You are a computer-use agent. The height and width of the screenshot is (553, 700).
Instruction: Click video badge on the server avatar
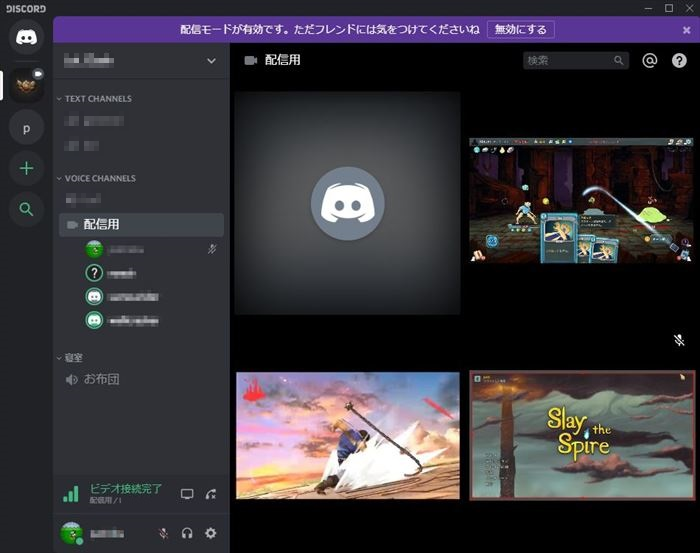click(38, 74)
